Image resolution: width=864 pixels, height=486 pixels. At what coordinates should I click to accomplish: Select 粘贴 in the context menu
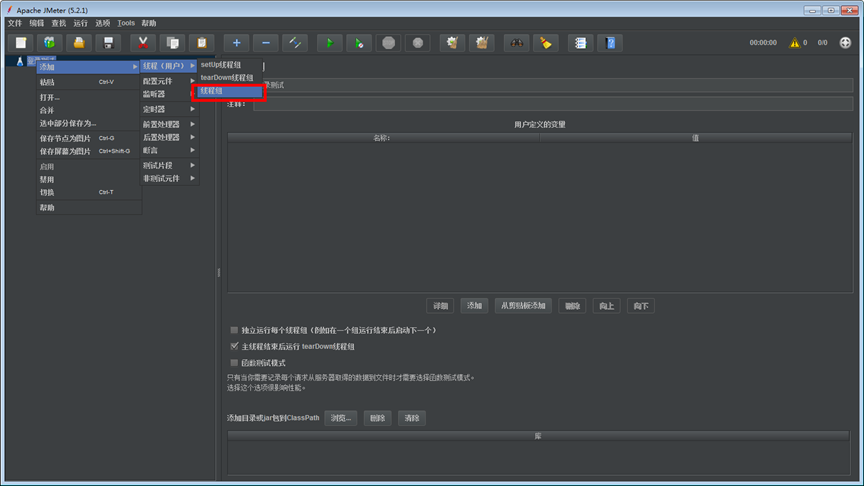pyautogui.click(x=88, y=82)
